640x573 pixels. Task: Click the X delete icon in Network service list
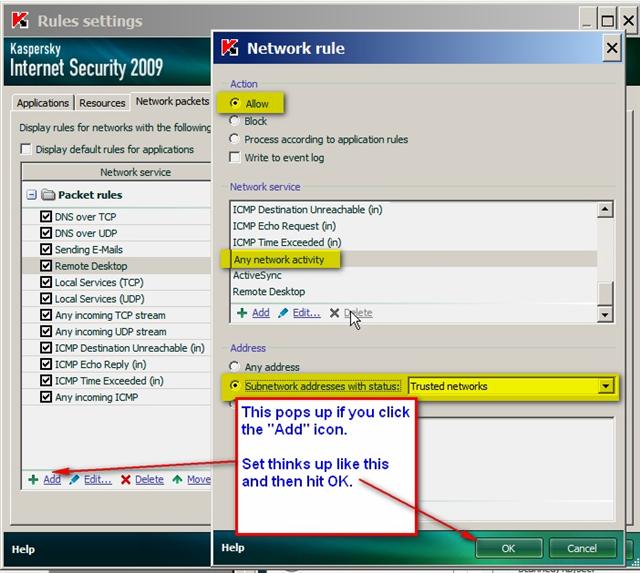[334, 313]
